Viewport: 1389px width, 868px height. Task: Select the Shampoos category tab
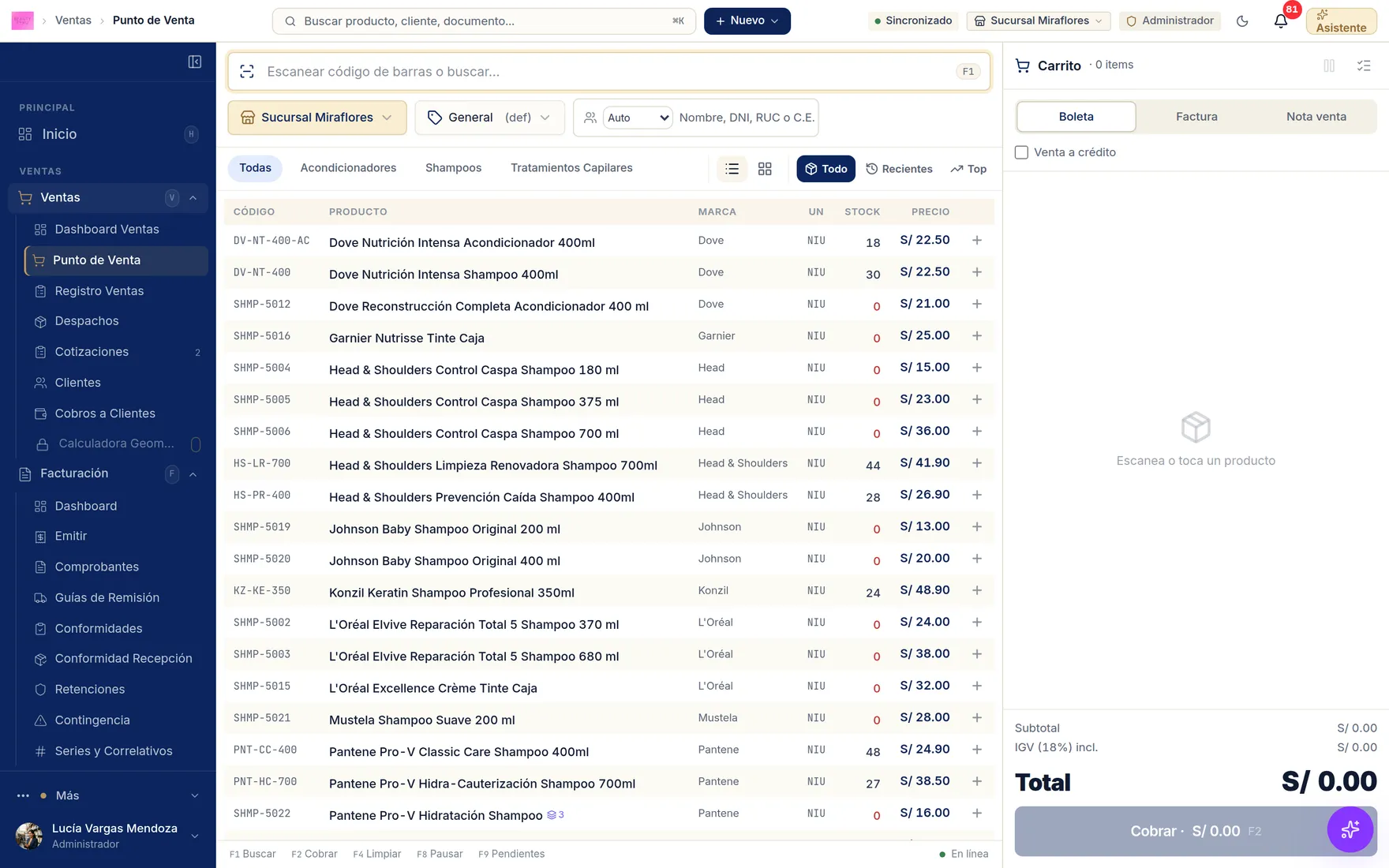pos(453,168)
